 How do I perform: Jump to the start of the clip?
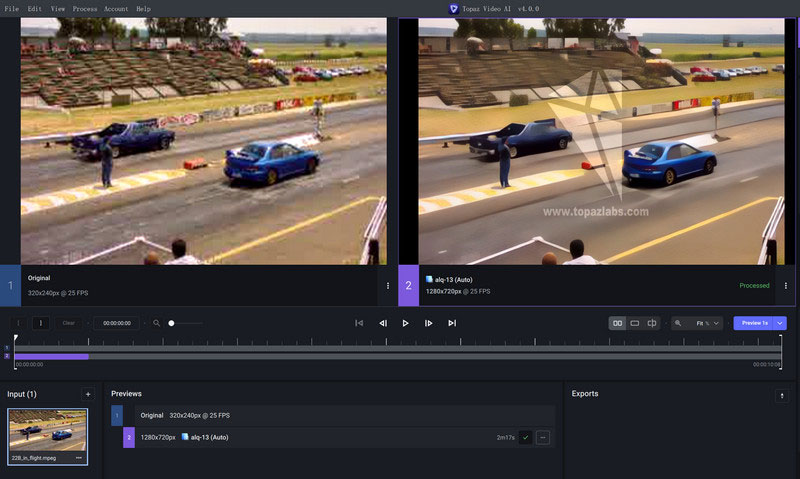click(359, 323)
